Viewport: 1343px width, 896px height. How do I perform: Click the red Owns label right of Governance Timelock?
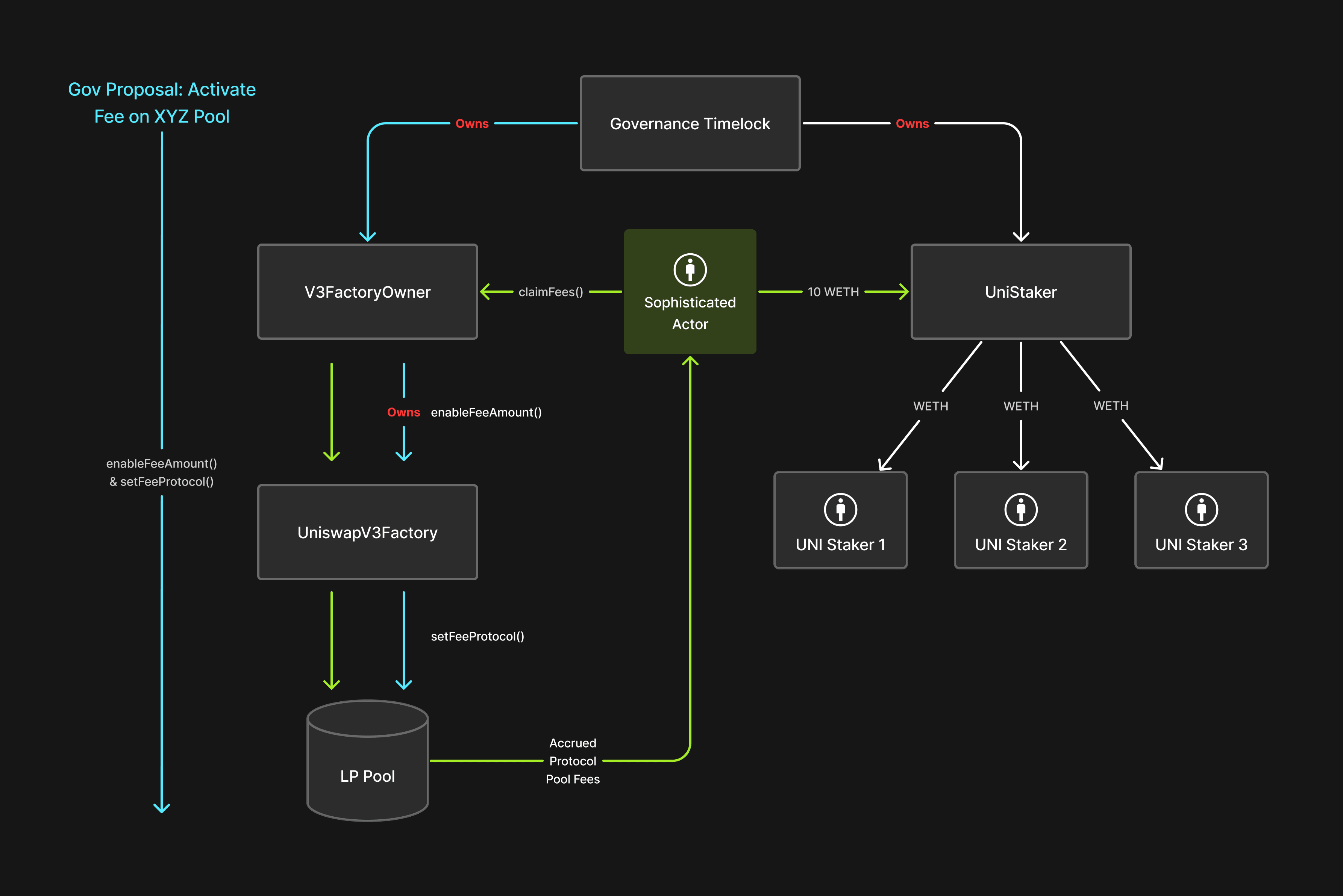[x=912, y=123]
